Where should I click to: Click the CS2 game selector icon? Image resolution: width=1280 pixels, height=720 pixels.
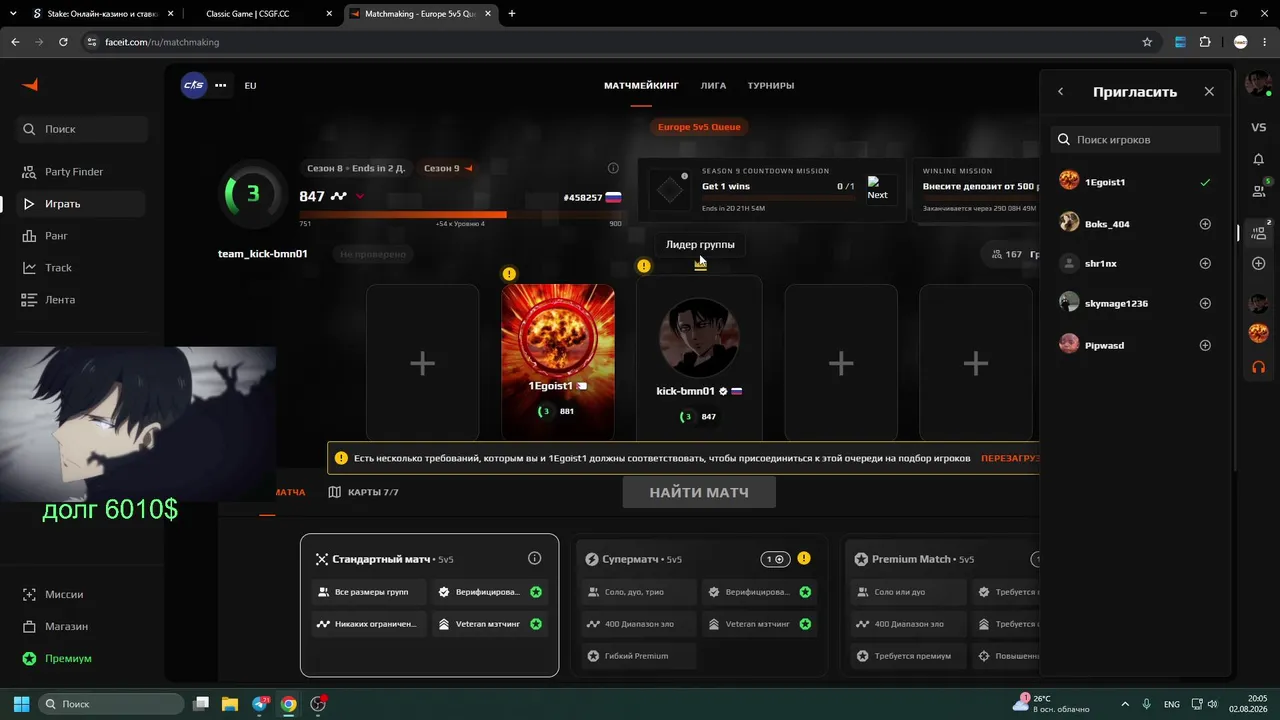tap(194, 85)
